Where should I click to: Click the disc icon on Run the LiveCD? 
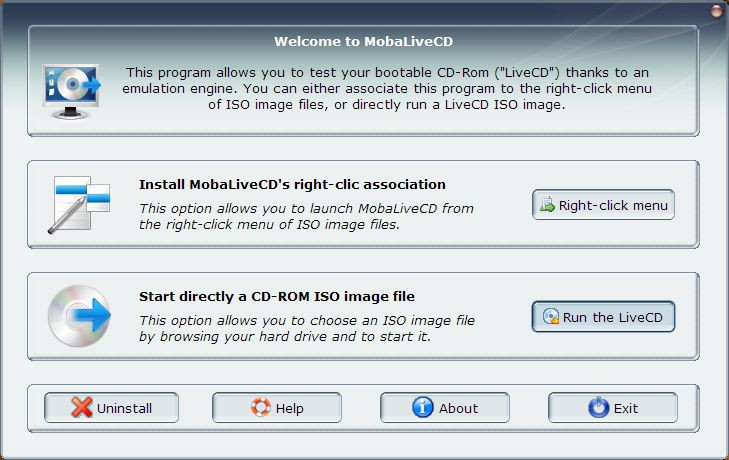tap(551, 316)
